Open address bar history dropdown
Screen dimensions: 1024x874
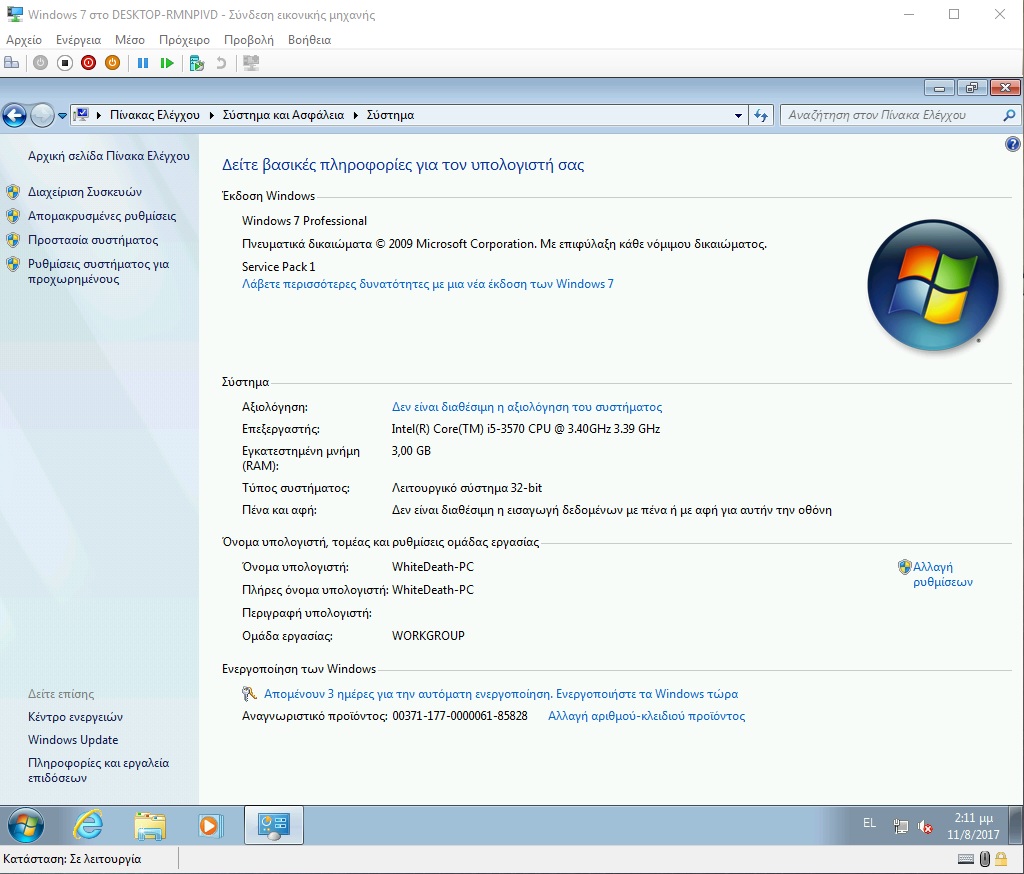(x=738, y=116)
